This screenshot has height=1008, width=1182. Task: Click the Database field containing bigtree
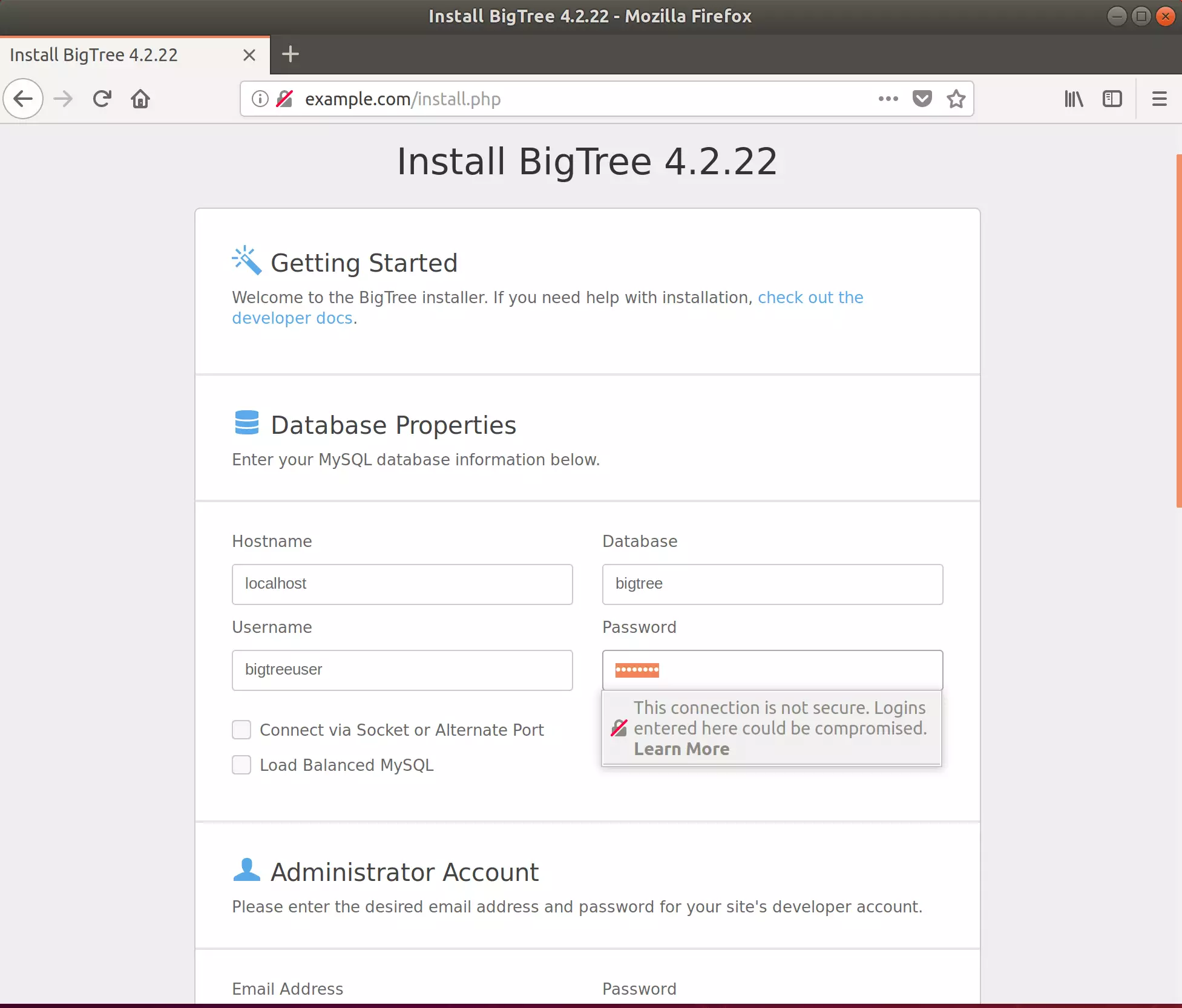(x=773, y=584)
